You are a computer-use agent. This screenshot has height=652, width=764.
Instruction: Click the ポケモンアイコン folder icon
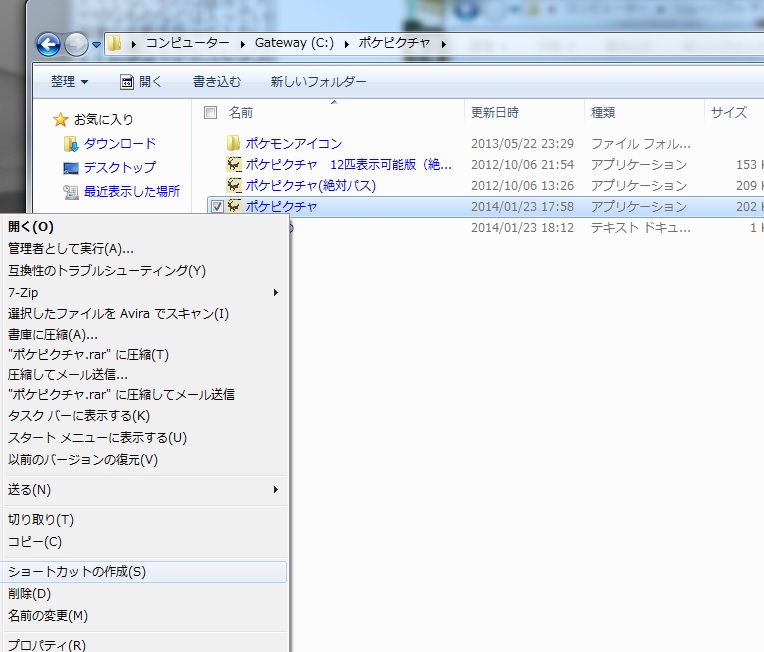[x=233, y=143]
